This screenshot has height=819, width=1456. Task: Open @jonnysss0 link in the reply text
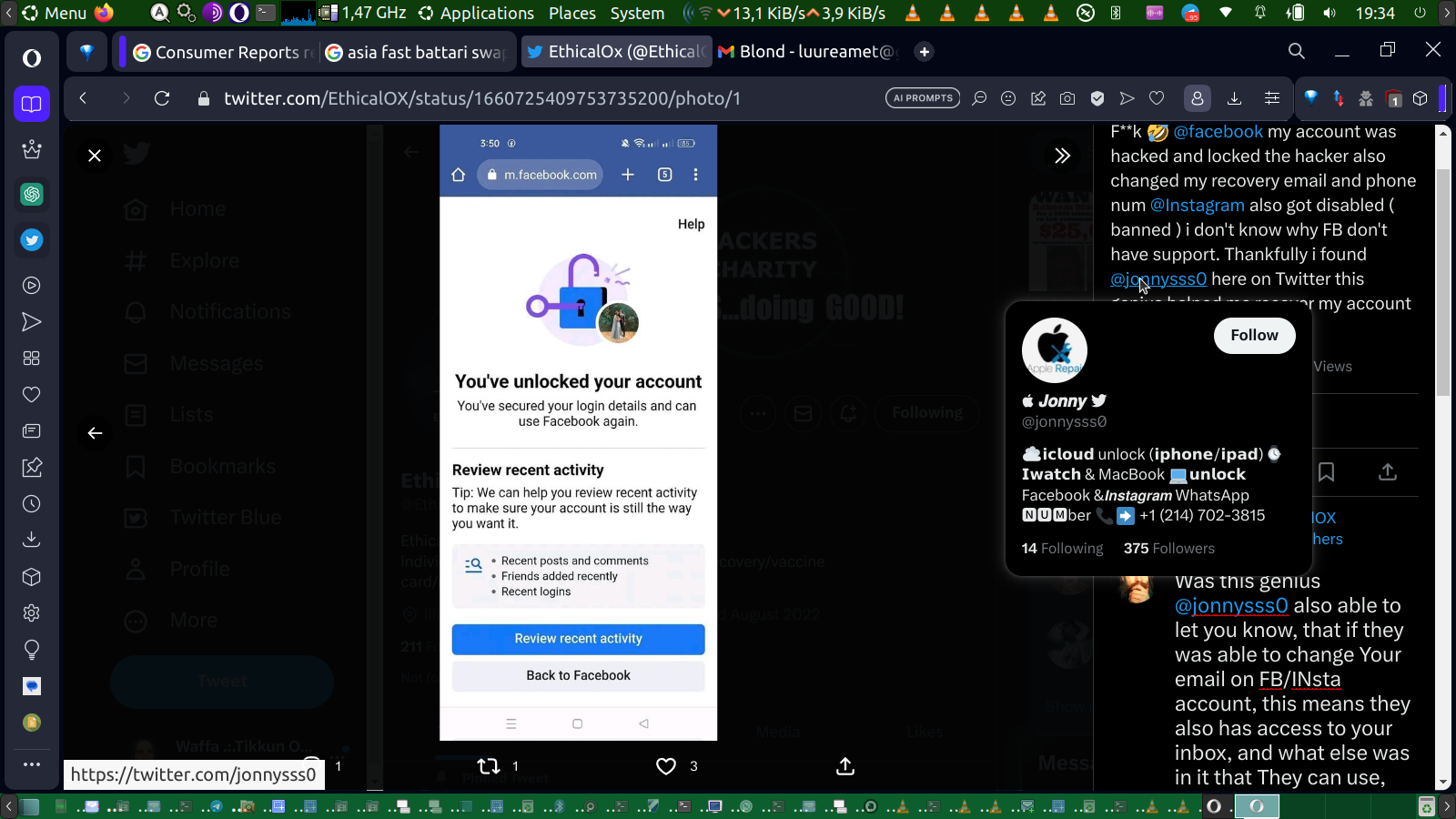[1231, 606]
